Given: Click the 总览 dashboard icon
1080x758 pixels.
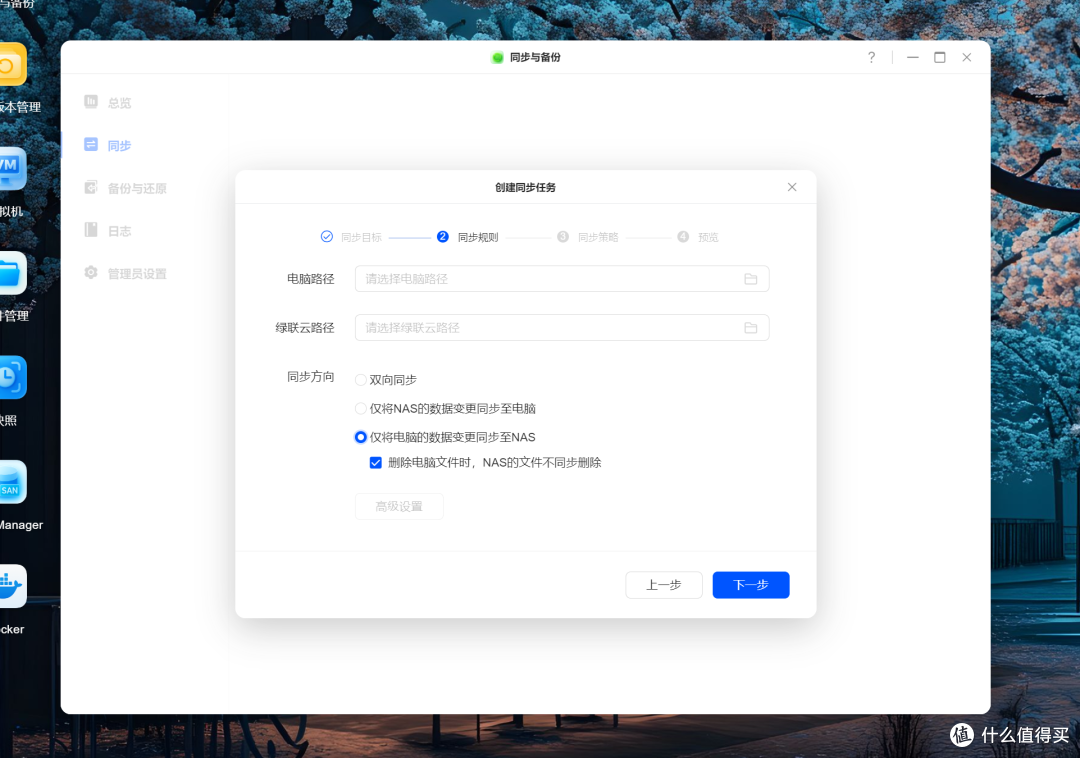Looking at the screenshot, I should coord(91,102).
